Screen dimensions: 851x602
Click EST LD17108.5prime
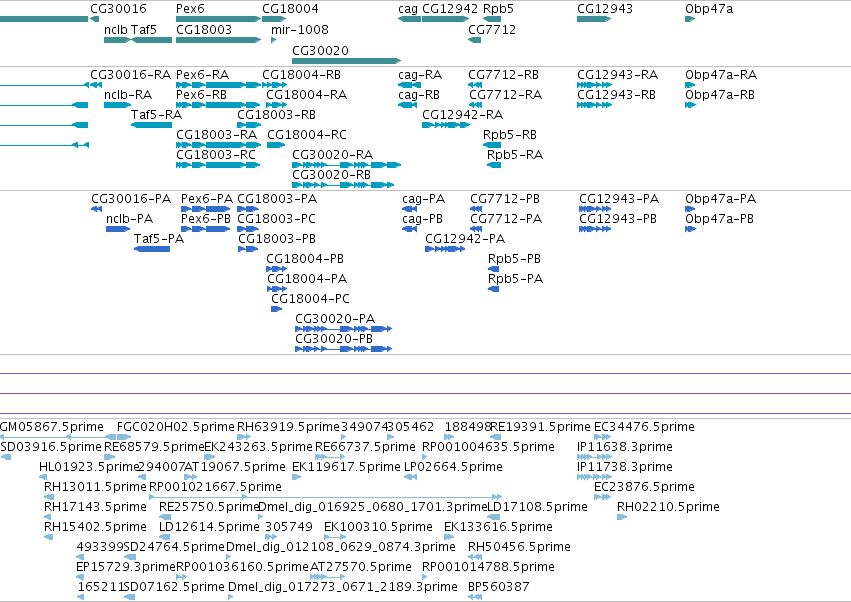point(537,506)
